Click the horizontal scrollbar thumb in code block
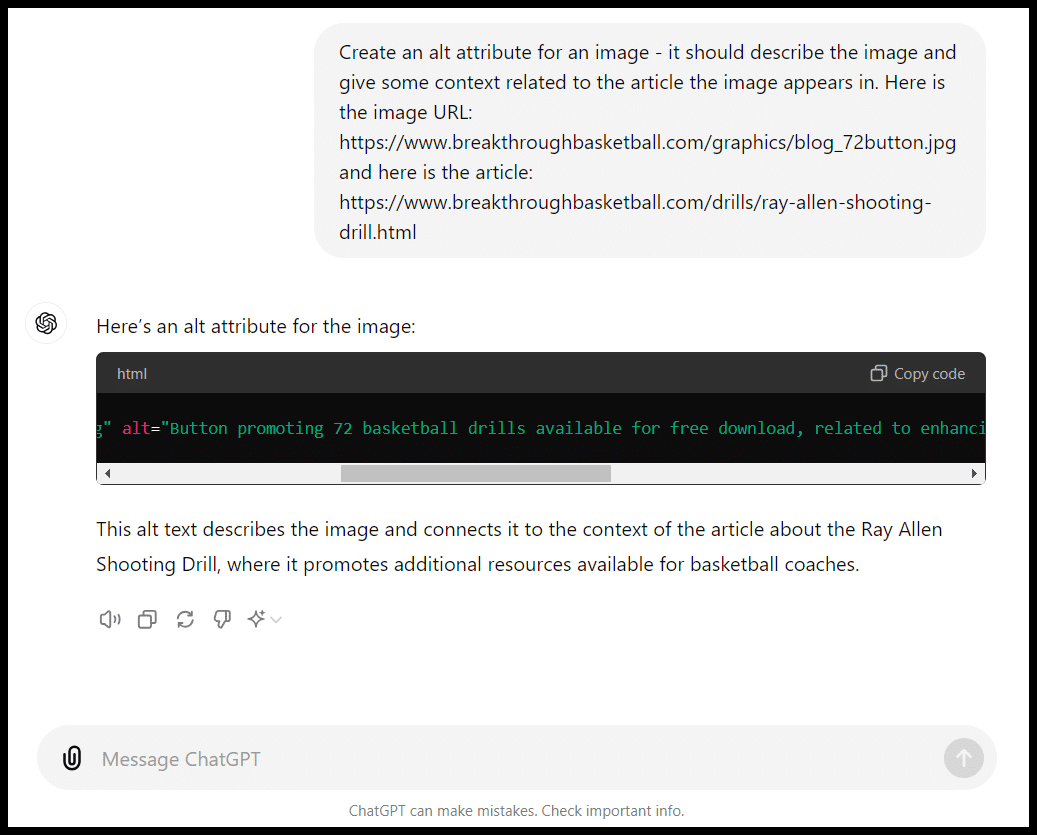 [x=476, y=473]
